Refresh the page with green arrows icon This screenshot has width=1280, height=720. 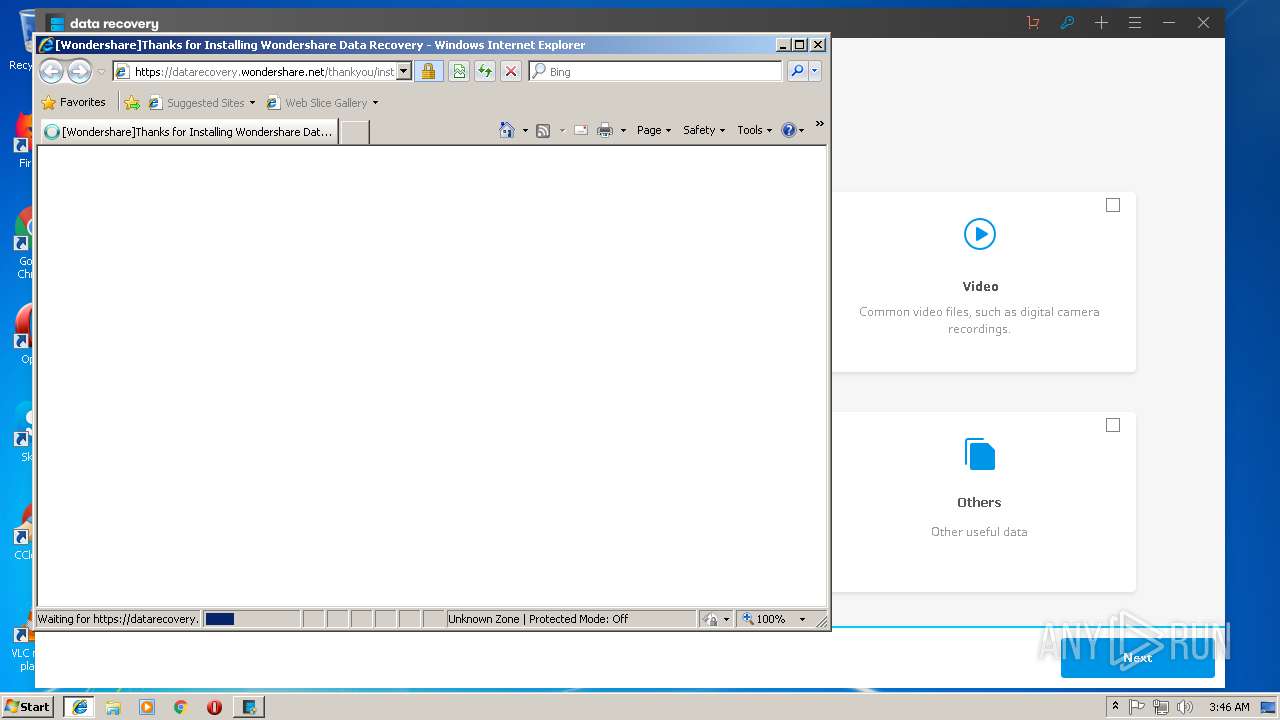coord(485,71)
